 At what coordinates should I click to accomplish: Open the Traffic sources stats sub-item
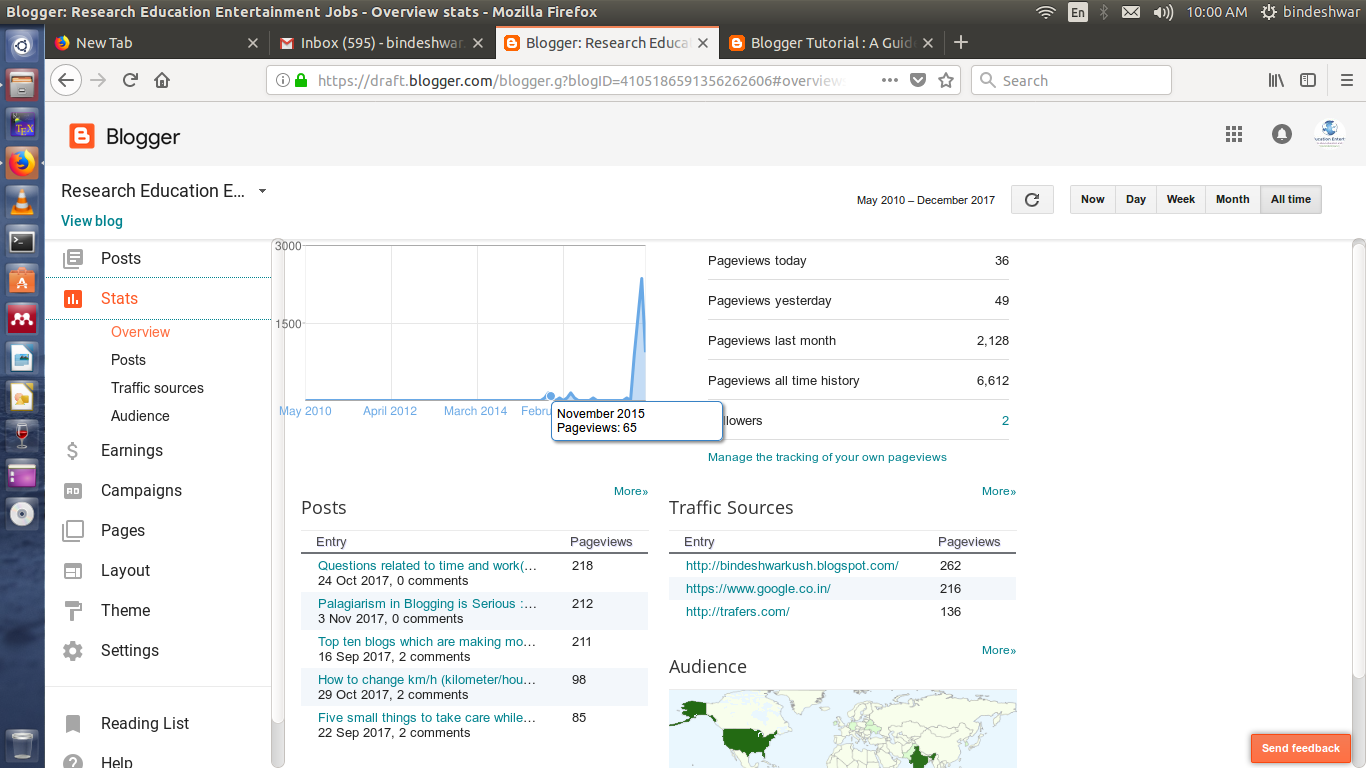click(157, 388)
